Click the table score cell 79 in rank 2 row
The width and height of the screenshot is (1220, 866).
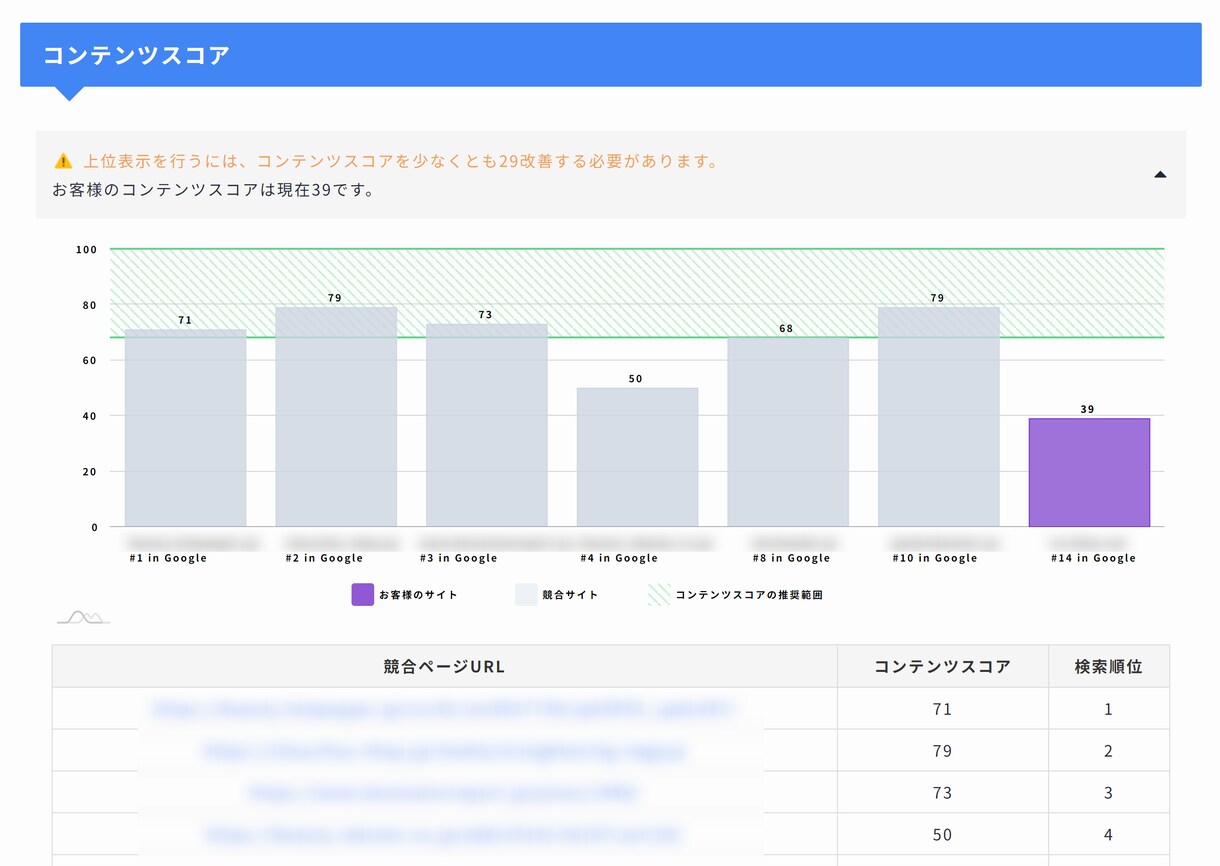point(943,751)
